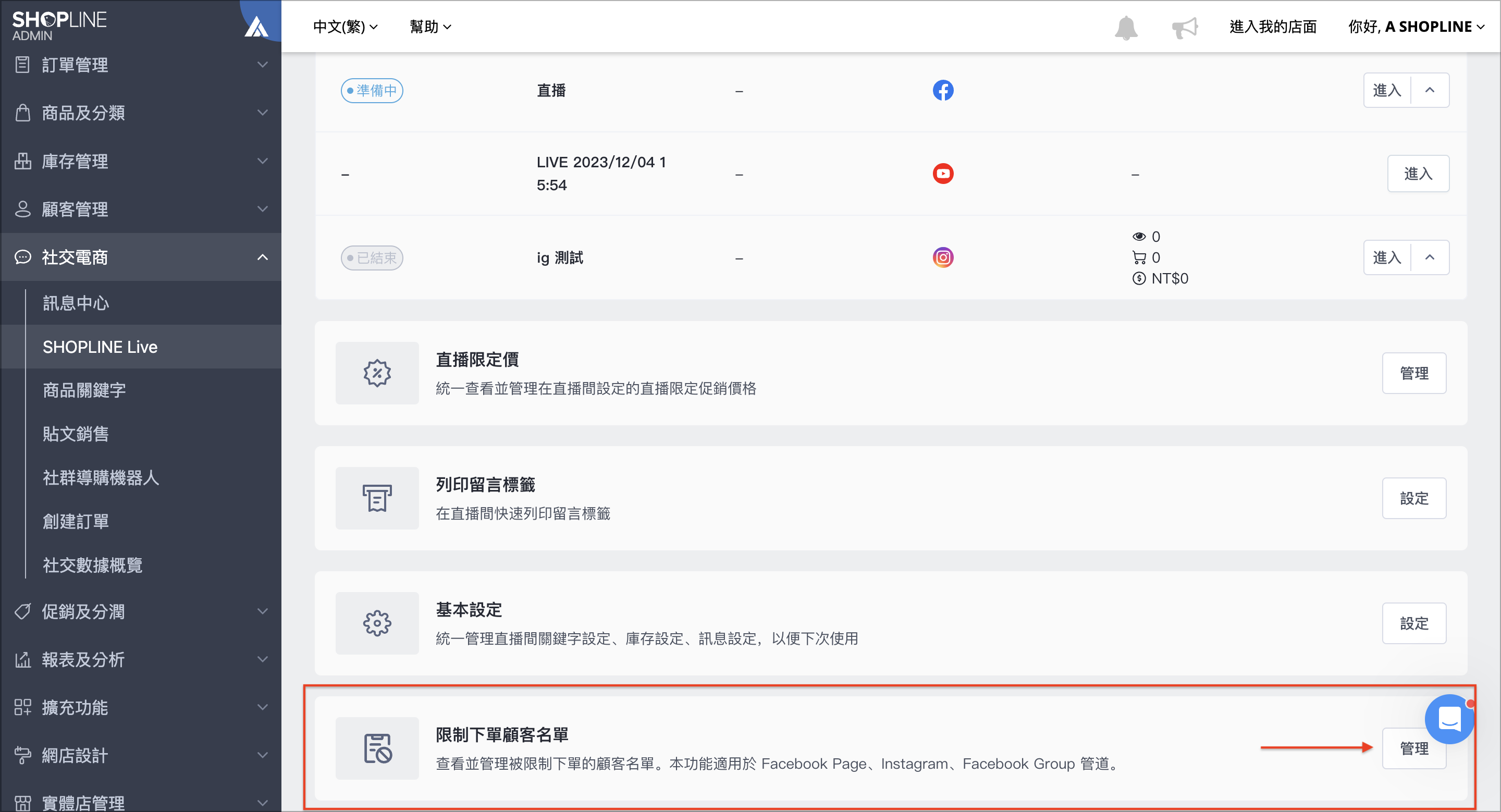The image size is (1501, 812).
Task: Click 設定 for 基本設定
Action: [x=1413, y=623]
